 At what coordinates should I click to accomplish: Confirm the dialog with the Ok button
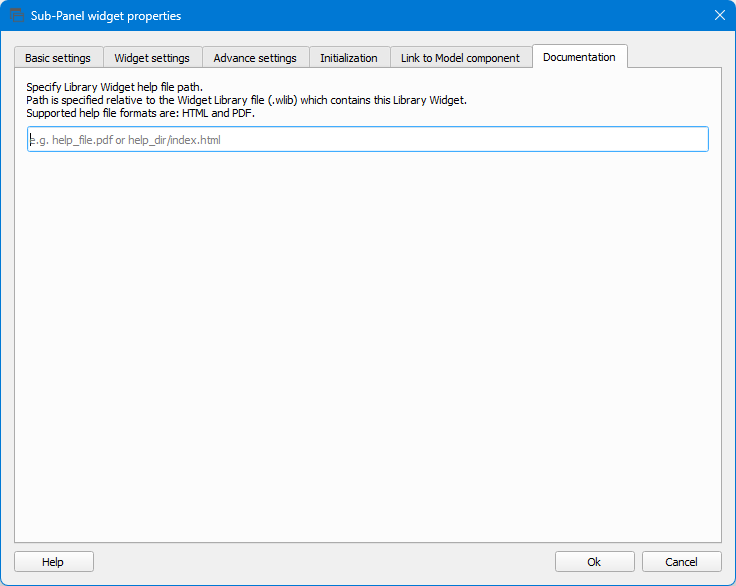tap(594, 562)
